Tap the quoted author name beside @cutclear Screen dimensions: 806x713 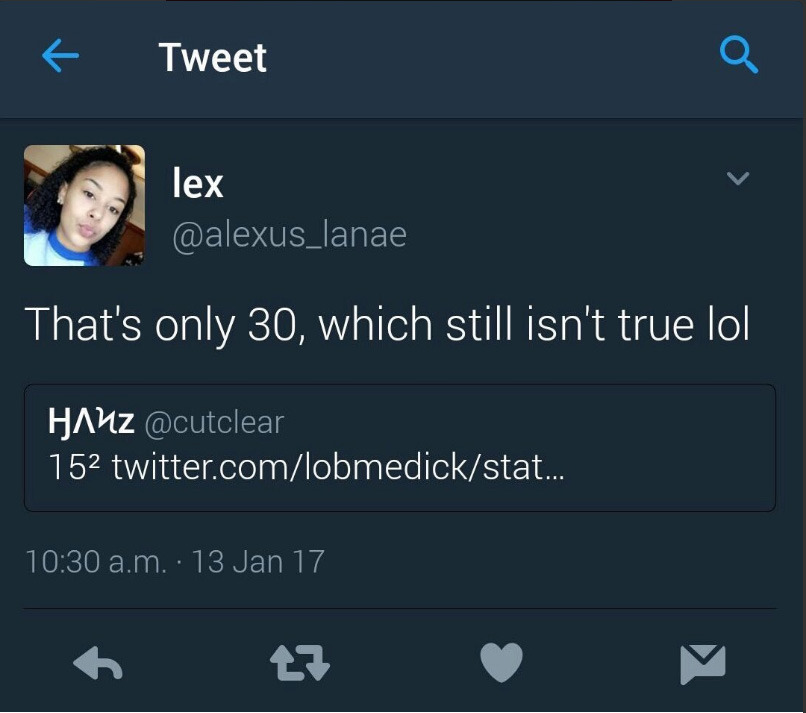[x=91, y=423]
